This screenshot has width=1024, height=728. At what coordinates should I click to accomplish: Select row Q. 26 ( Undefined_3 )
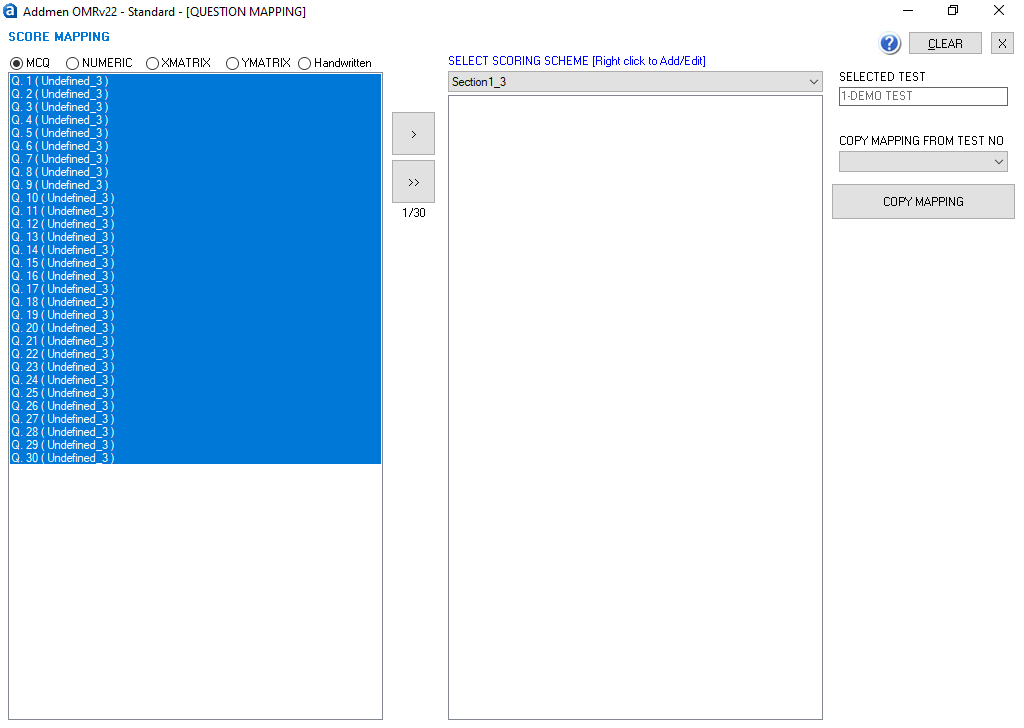[195, 406]
